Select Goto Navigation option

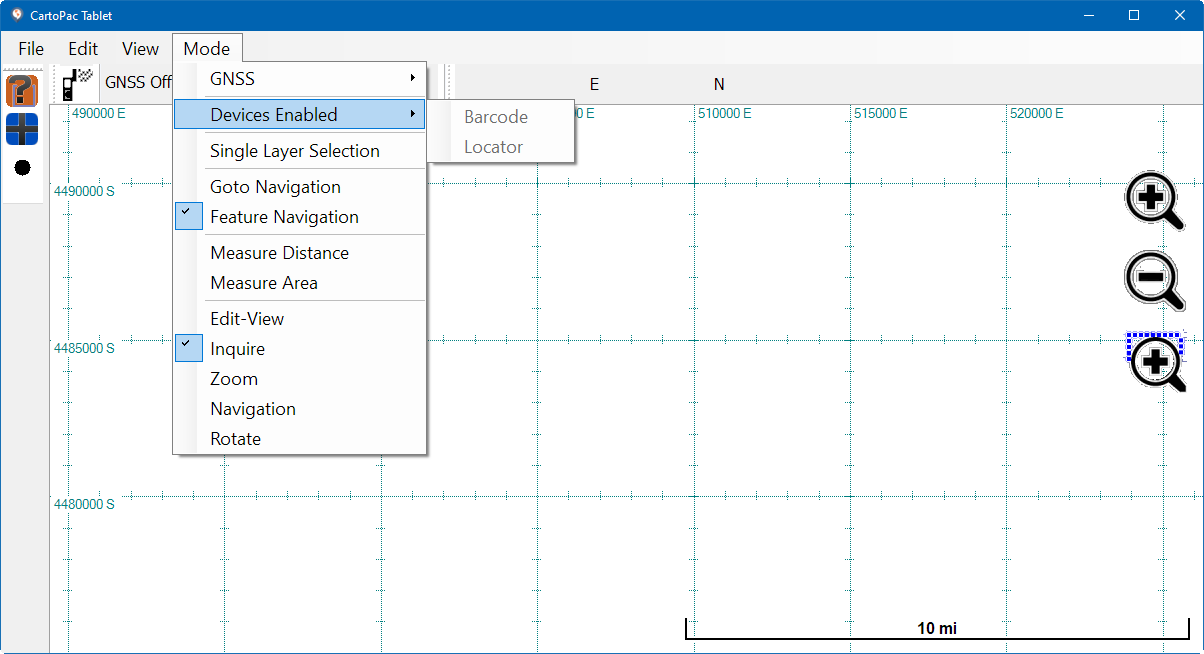275,187
